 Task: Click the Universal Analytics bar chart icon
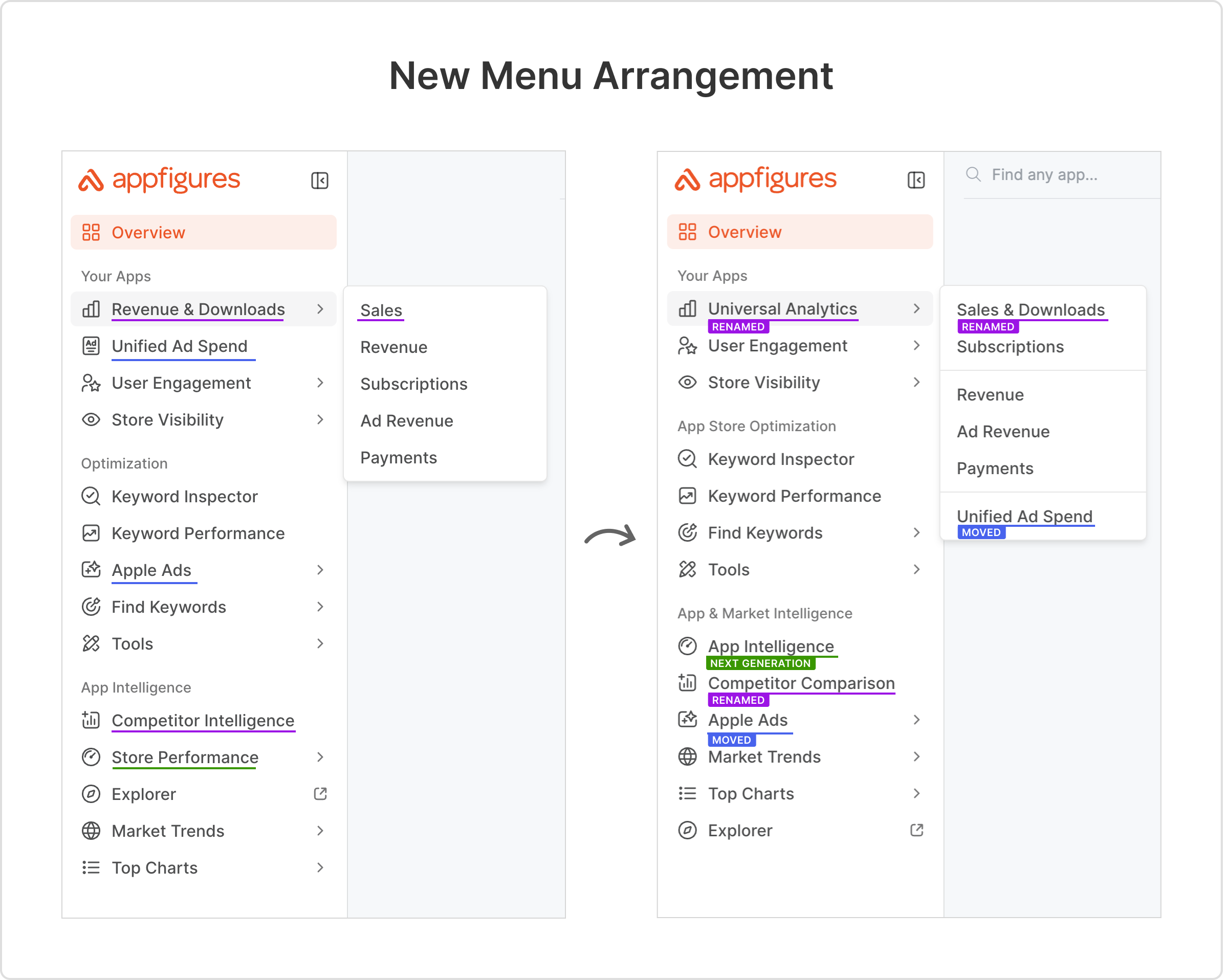(x=687, y=308)
